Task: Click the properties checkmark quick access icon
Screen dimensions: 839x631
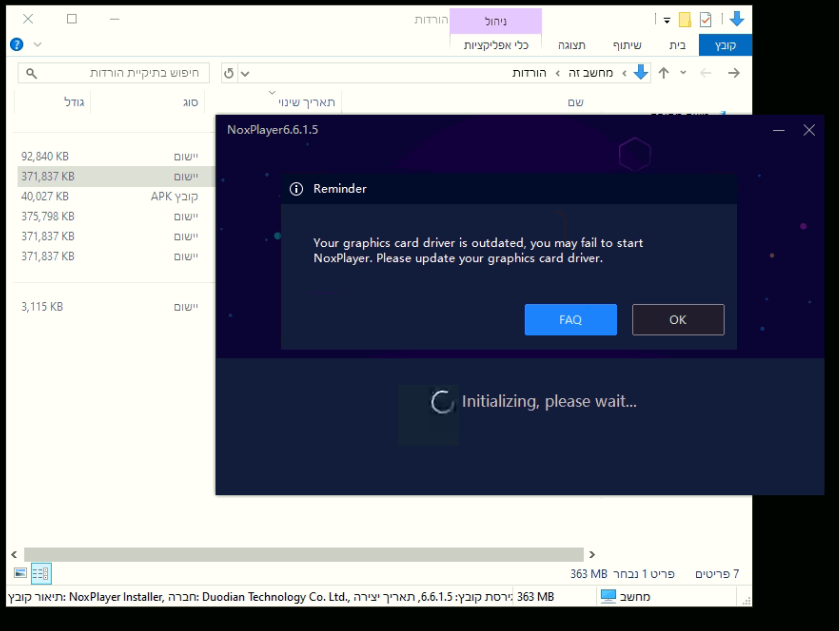Action: click(x=706, y=20)
